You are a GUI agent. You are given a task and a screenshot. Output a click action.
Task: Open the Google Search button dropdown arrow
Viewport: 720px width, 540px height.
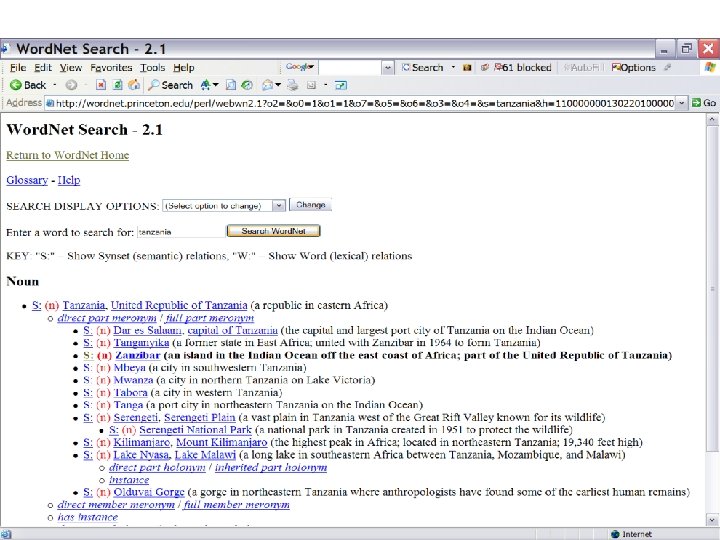453,68
